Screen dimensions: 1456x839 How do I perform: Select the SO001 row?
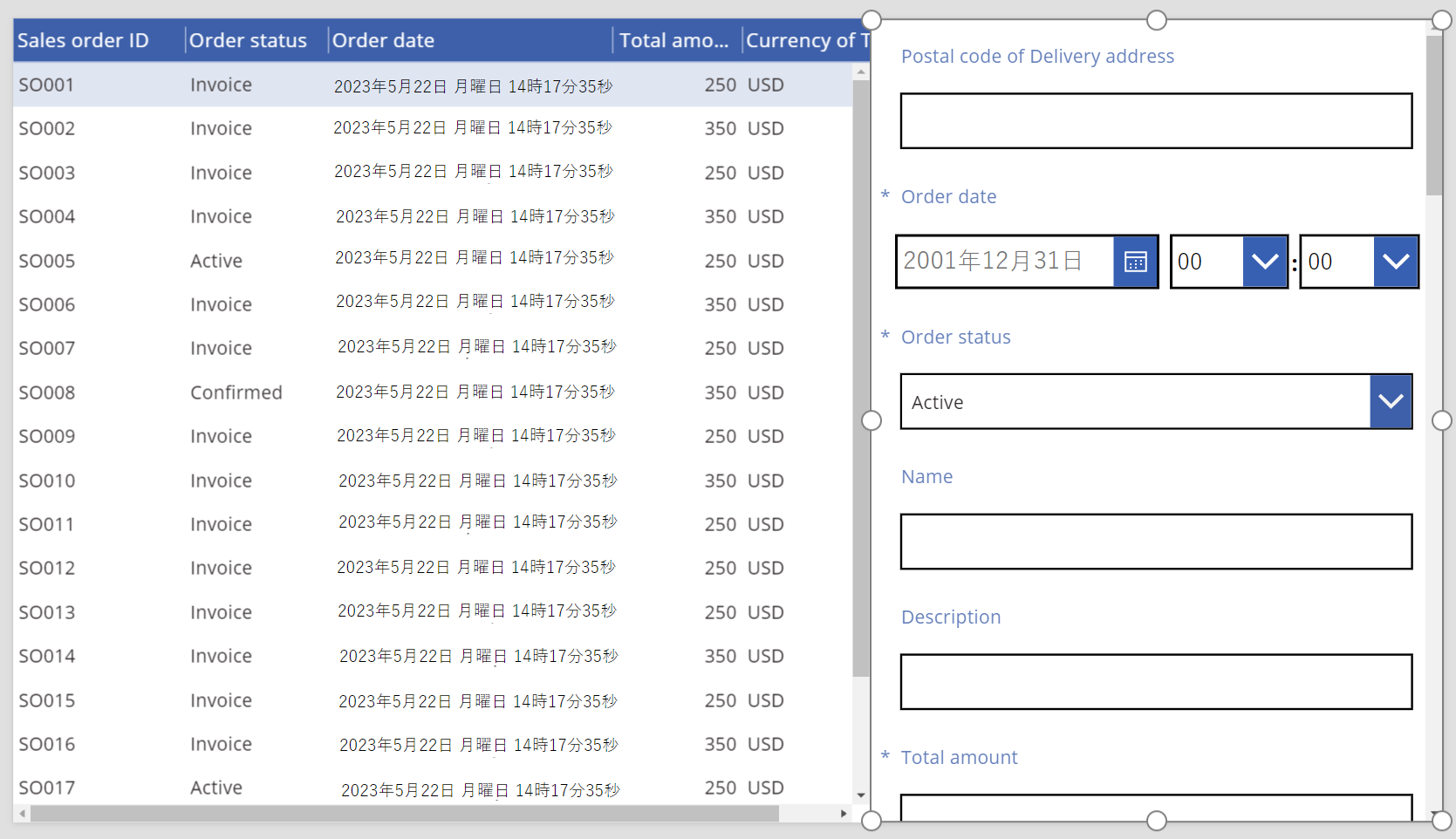433,85
